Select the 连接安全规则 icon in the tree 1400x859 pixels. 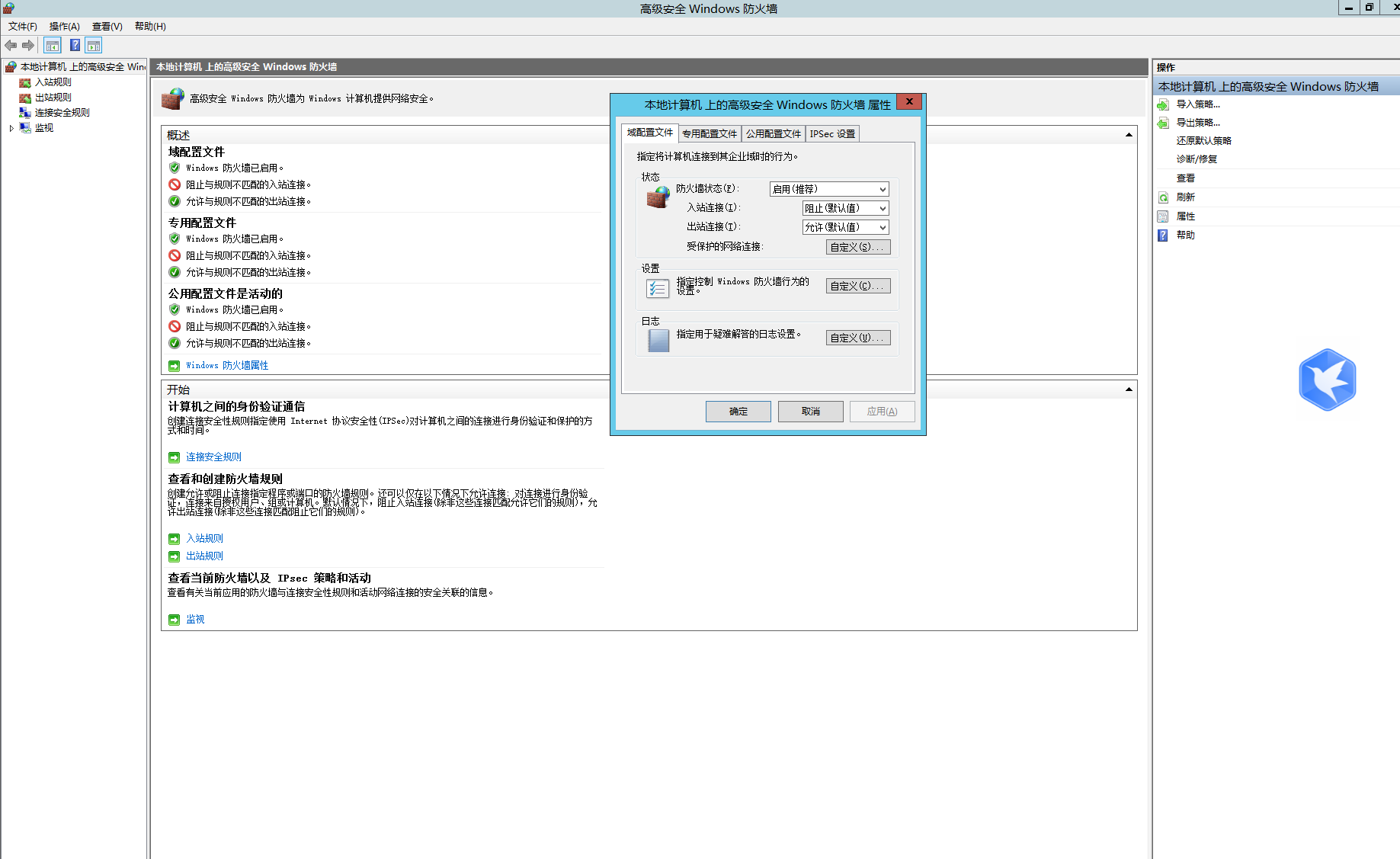pos(25,113)
